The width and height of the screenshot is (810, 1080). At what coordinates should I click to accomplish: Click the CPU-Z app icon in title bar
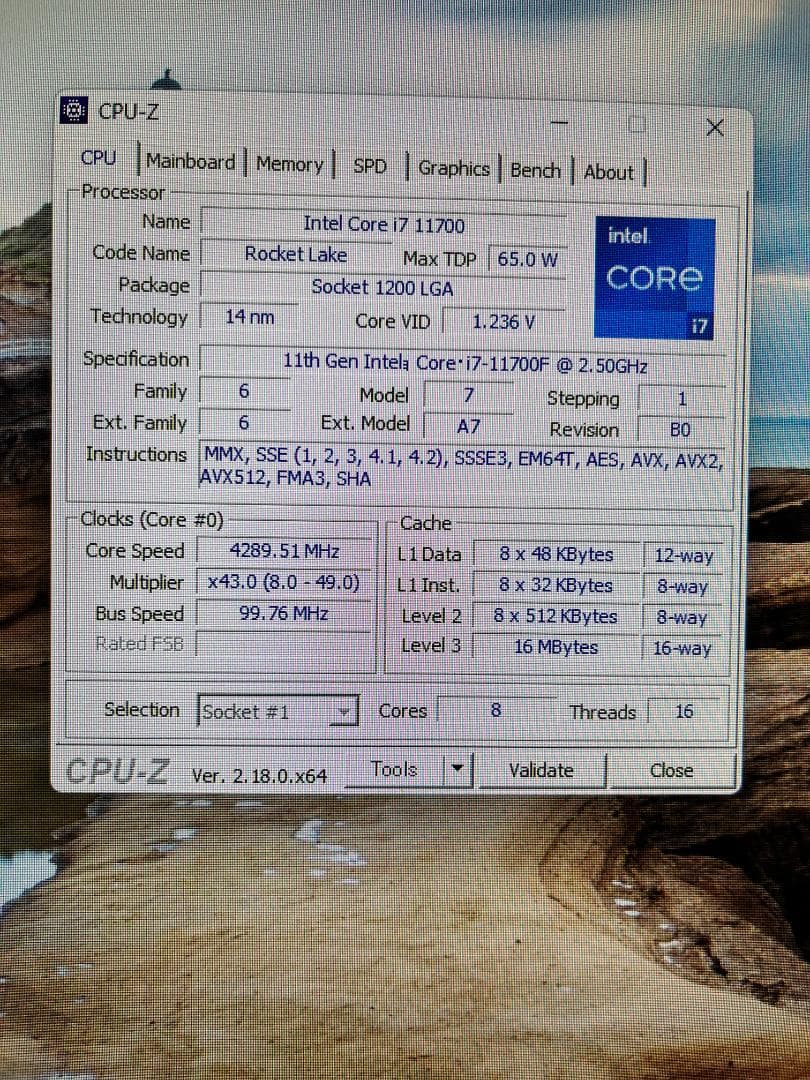tap(74, 110)
